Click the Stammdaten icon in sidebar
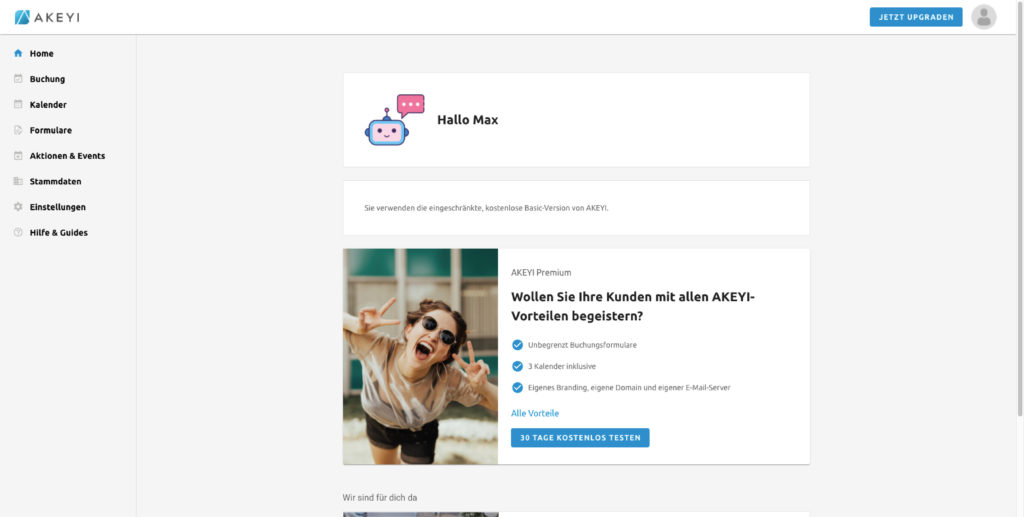The height and width of the screenshot is (517, 1024). [x=18, y=181]
